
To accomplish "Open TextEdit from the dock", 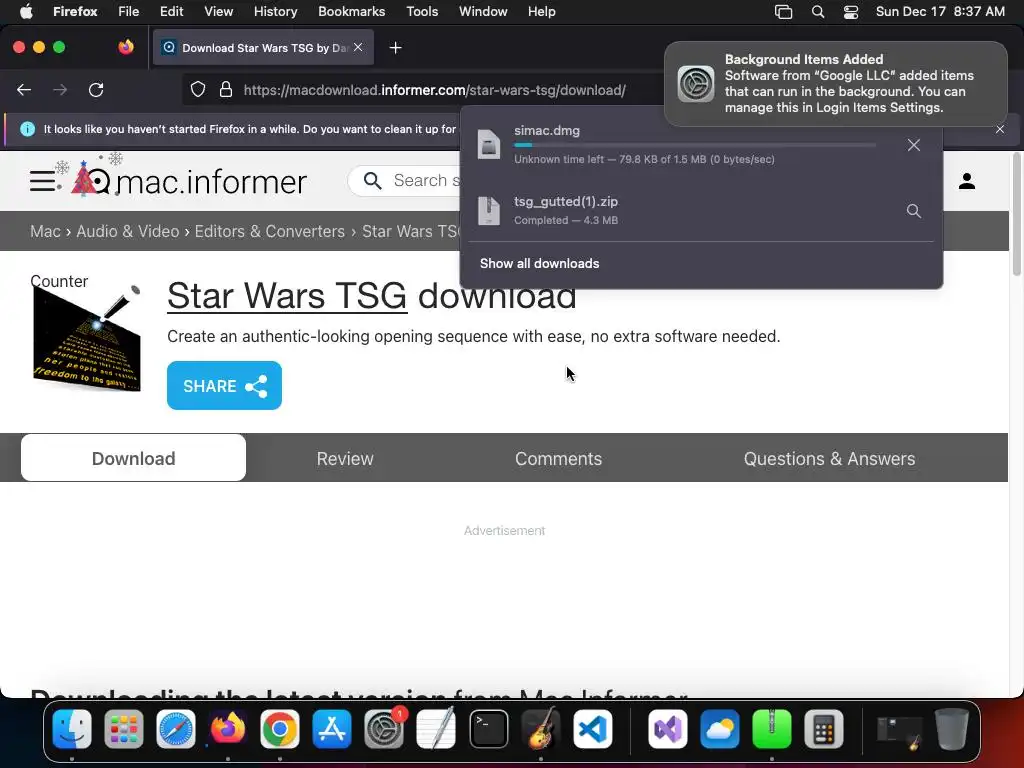I will (436, 729).
